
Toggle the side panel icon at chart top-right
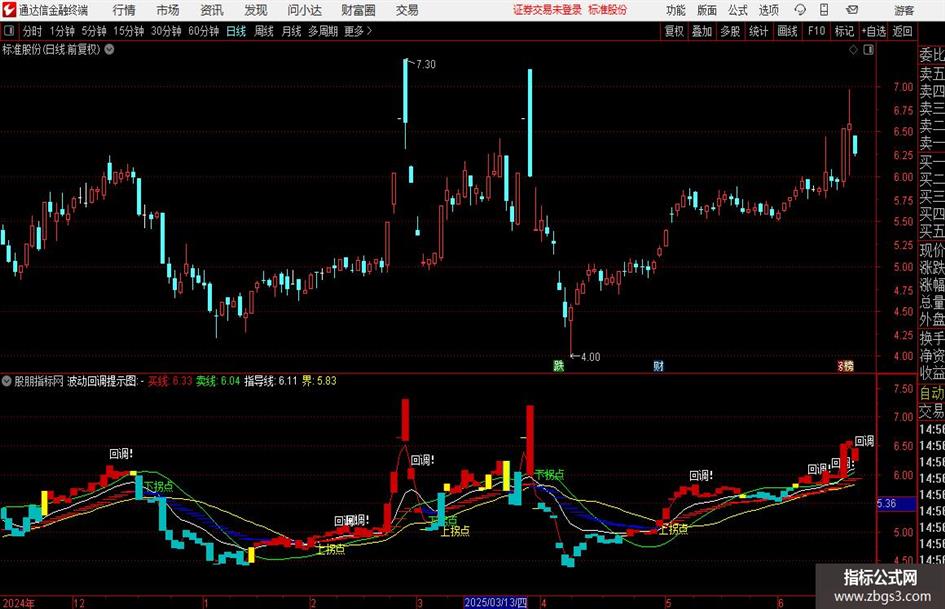coord(868,50)
